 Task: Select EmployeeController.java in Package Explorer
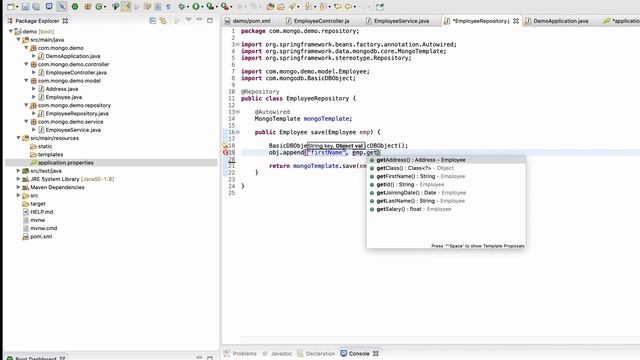(x=76, y=72)
